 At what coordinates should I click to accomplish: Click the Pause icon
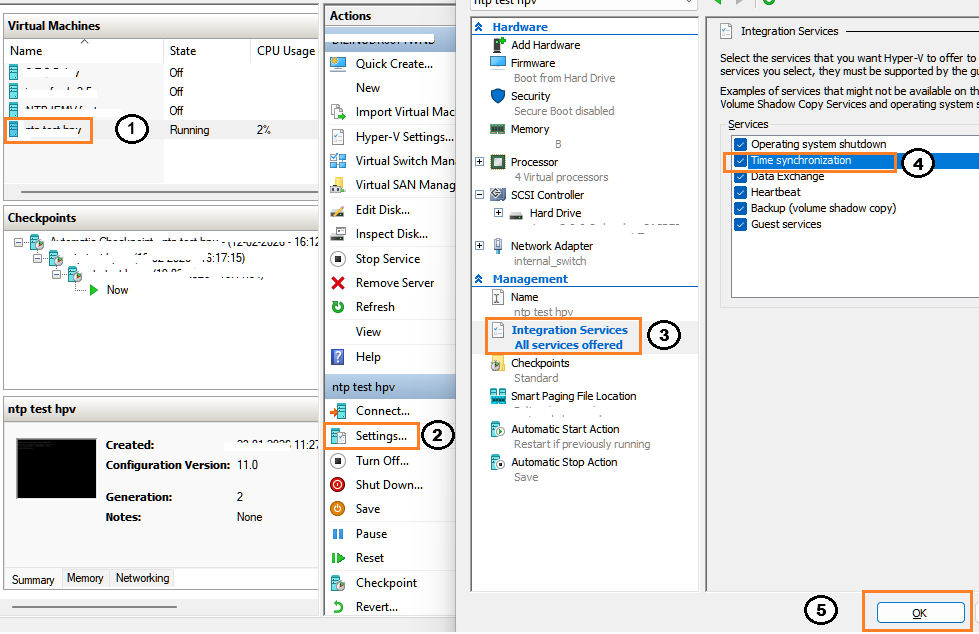338,534
